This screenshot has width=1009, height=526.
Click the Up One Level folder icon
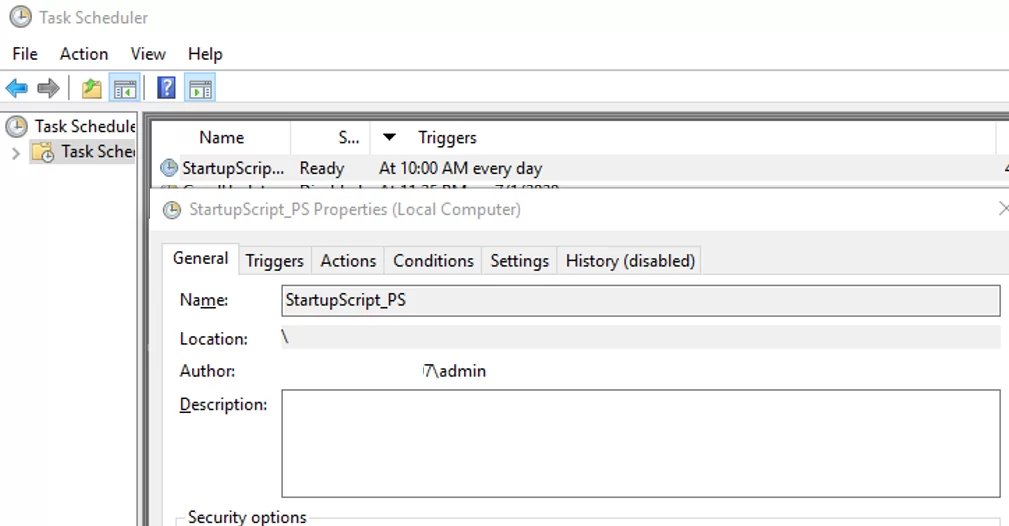tap(91, 88)
